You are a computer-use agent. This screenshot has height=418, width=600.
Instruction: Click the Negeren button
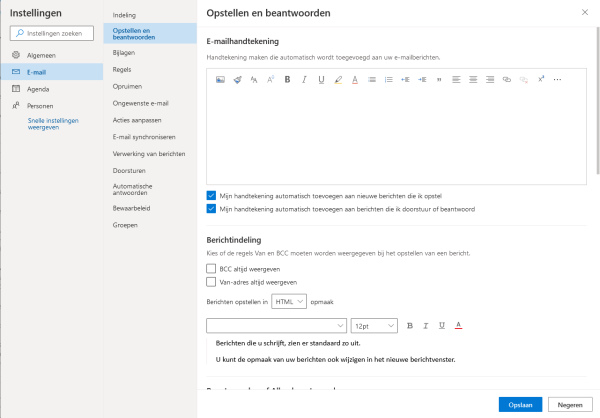570,405
